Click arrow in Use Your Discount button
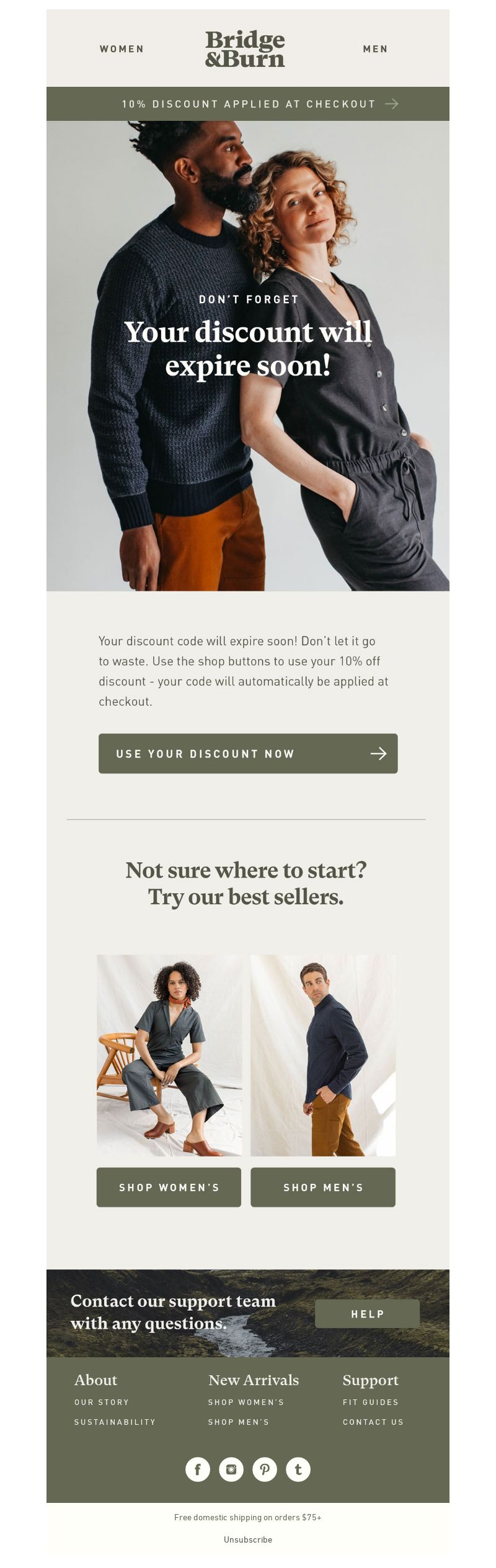 pos(378,753)
